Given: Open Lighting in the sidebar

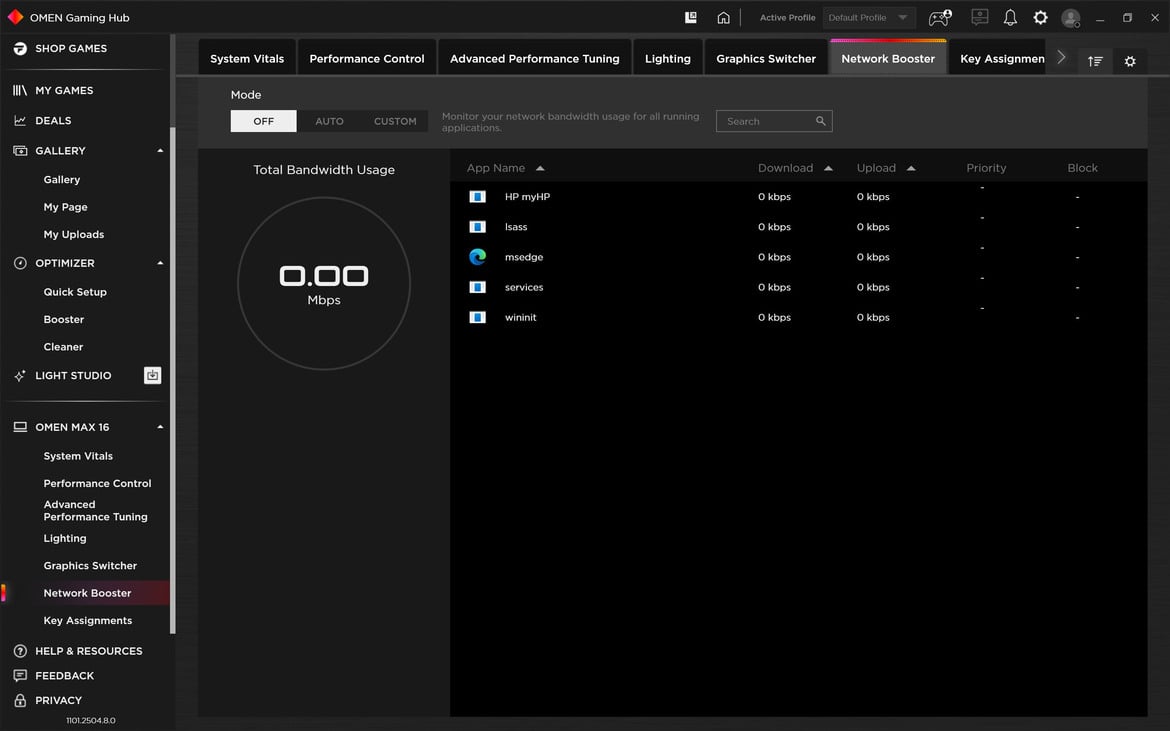Looking at the screenshot, I should click(x=65, y=538).
